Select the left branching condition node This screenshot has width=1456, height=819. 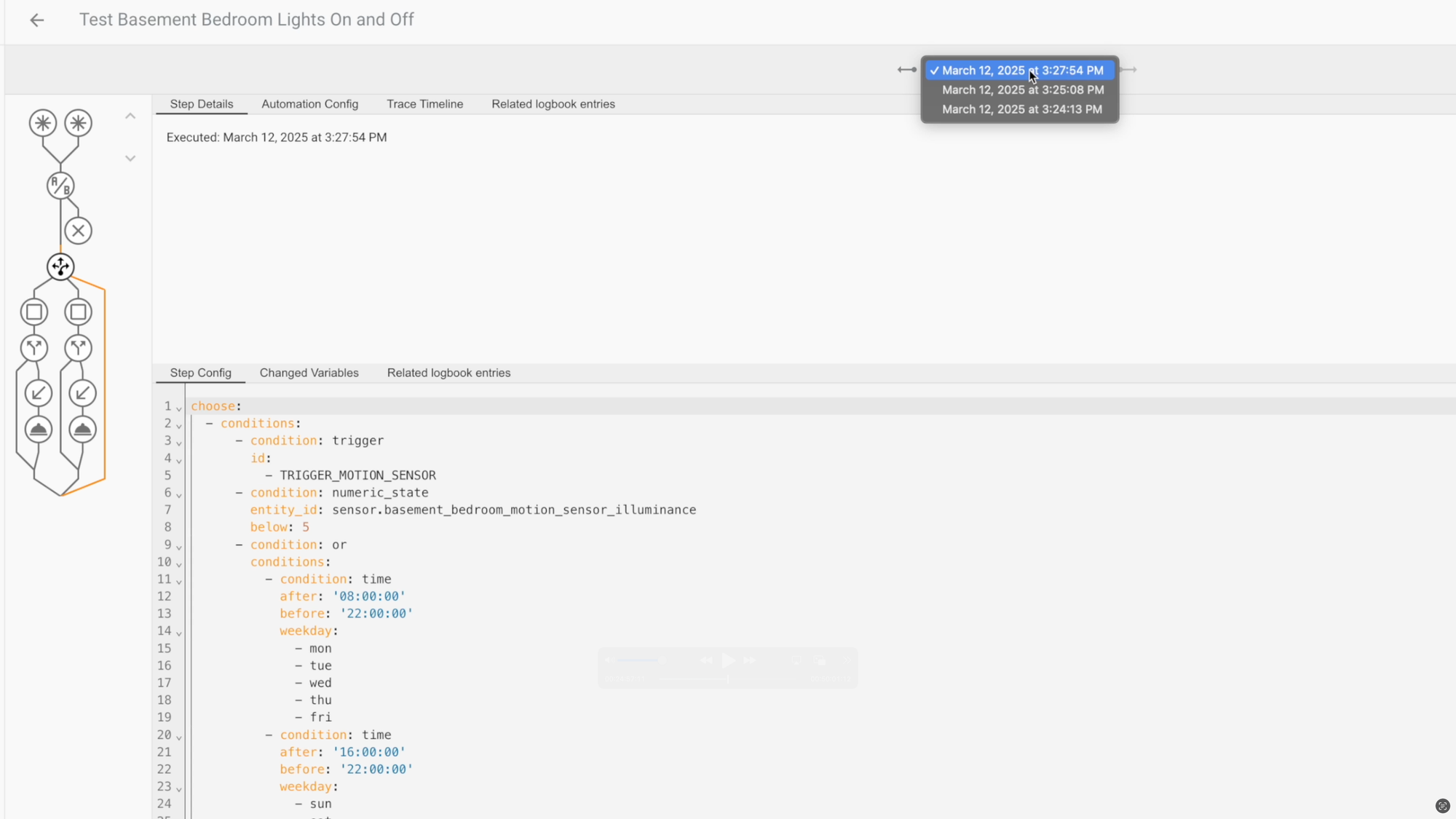tap(34, 348)
